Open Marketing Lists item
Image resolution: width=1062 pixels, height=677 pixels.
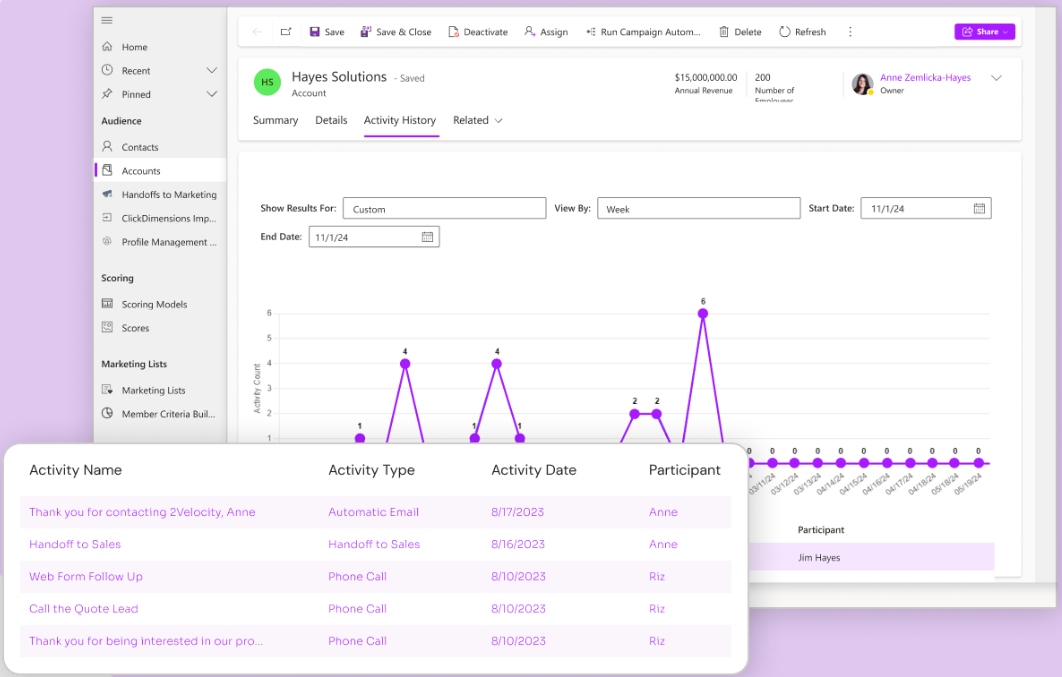point(153,390)
